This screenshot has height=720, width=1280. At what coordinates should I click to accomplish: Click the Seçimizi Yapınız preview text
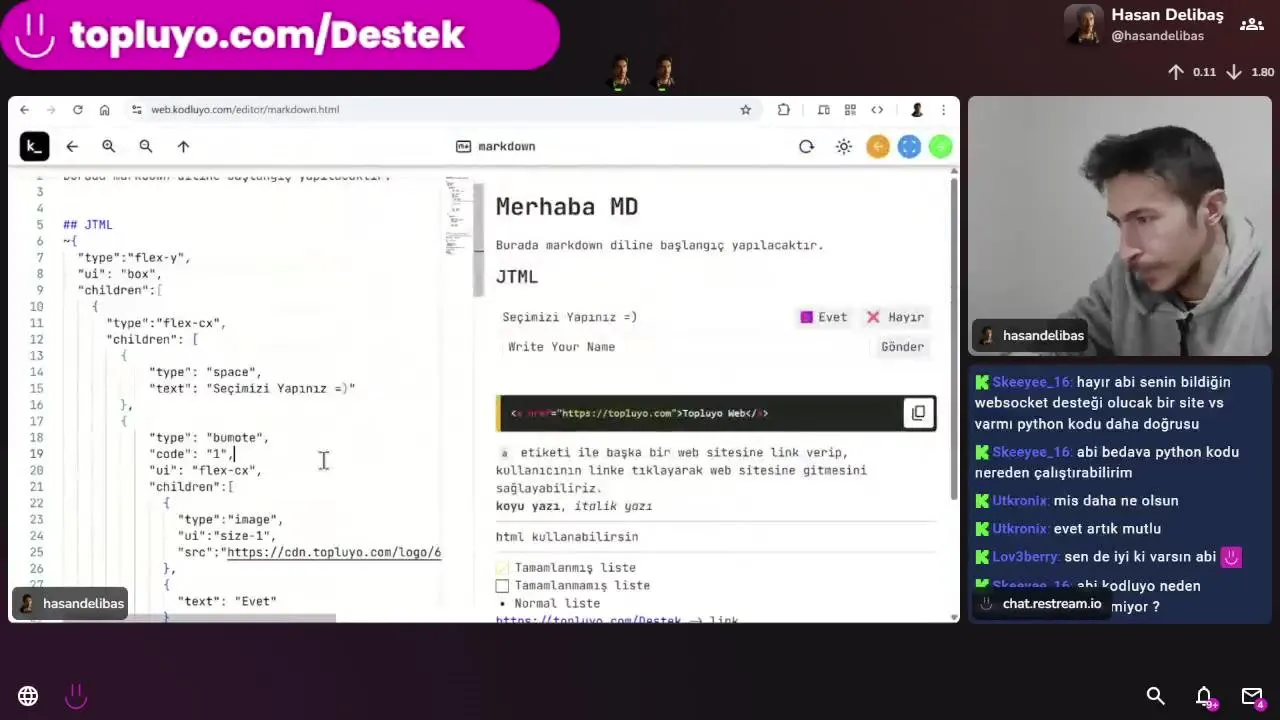570,317
